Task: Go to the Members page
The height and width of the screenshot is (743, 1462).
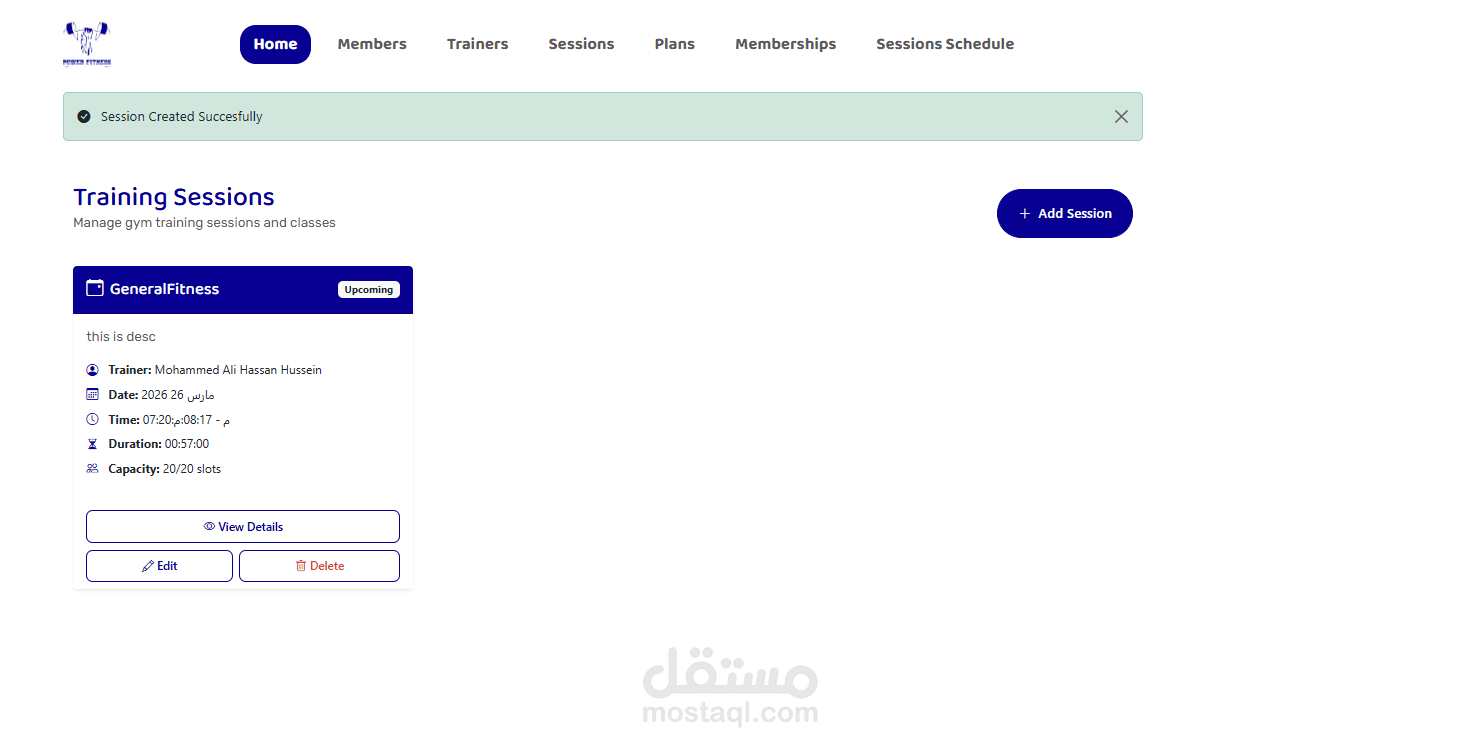Action: pos(372,44)
